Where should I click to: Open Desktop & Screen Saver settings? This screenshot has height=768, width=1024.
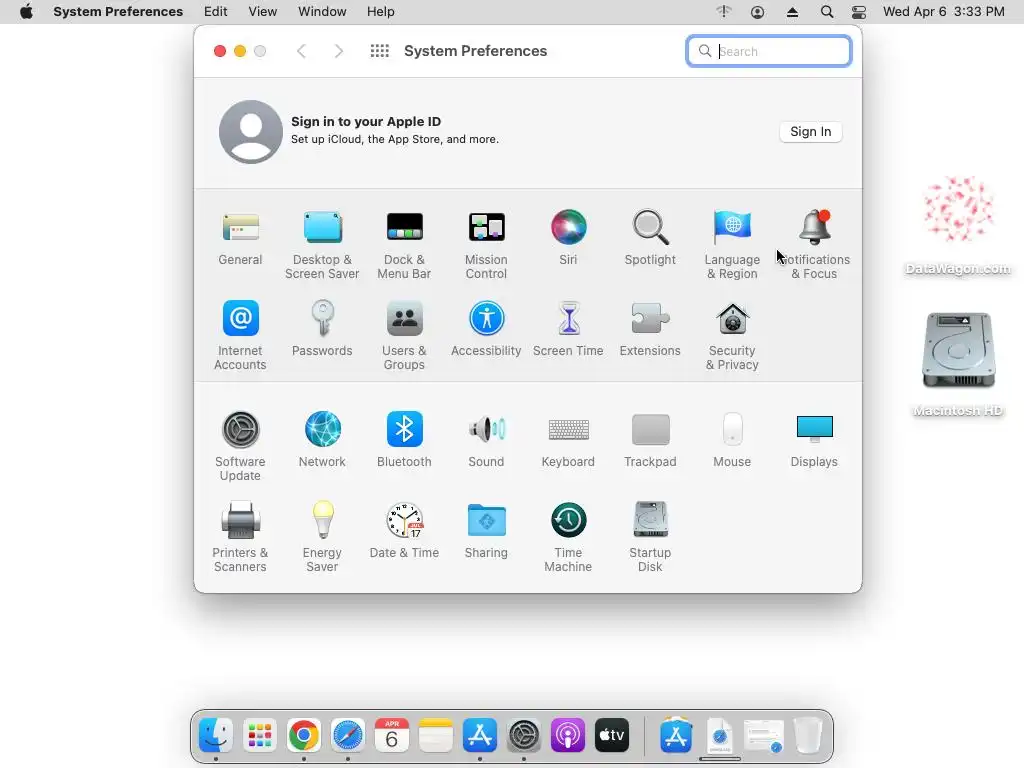pyautogui.click(x=322, y=245)
